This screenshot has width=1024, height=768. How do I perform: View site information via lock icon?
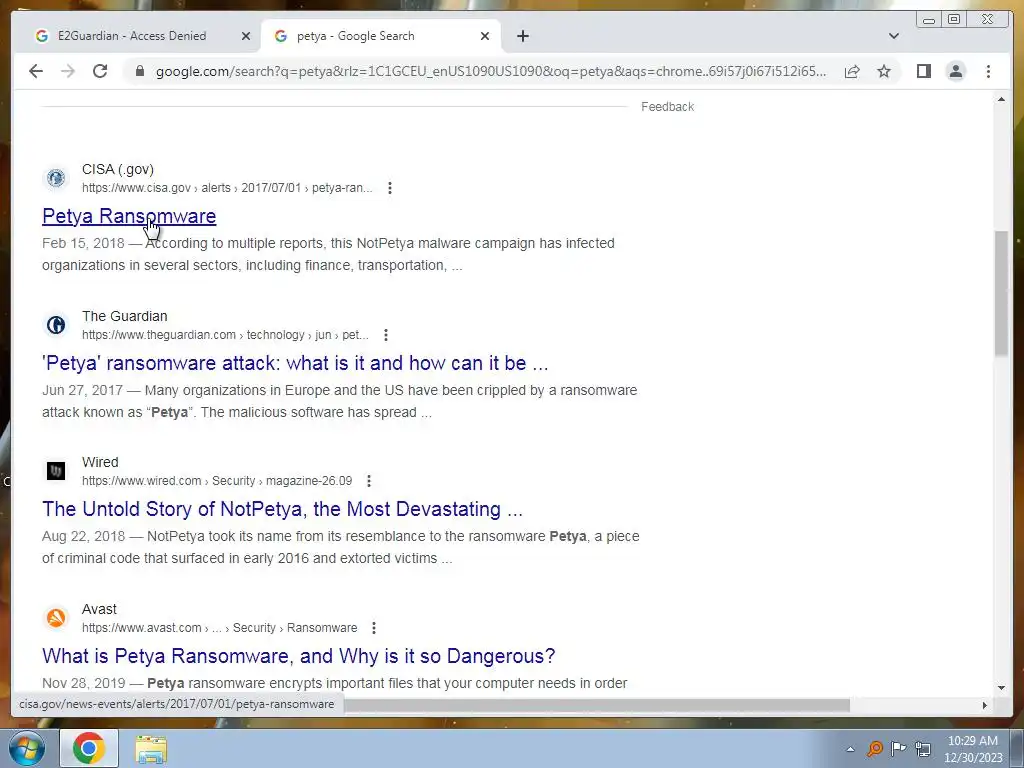pyautogui.click(x=140, y=71)
